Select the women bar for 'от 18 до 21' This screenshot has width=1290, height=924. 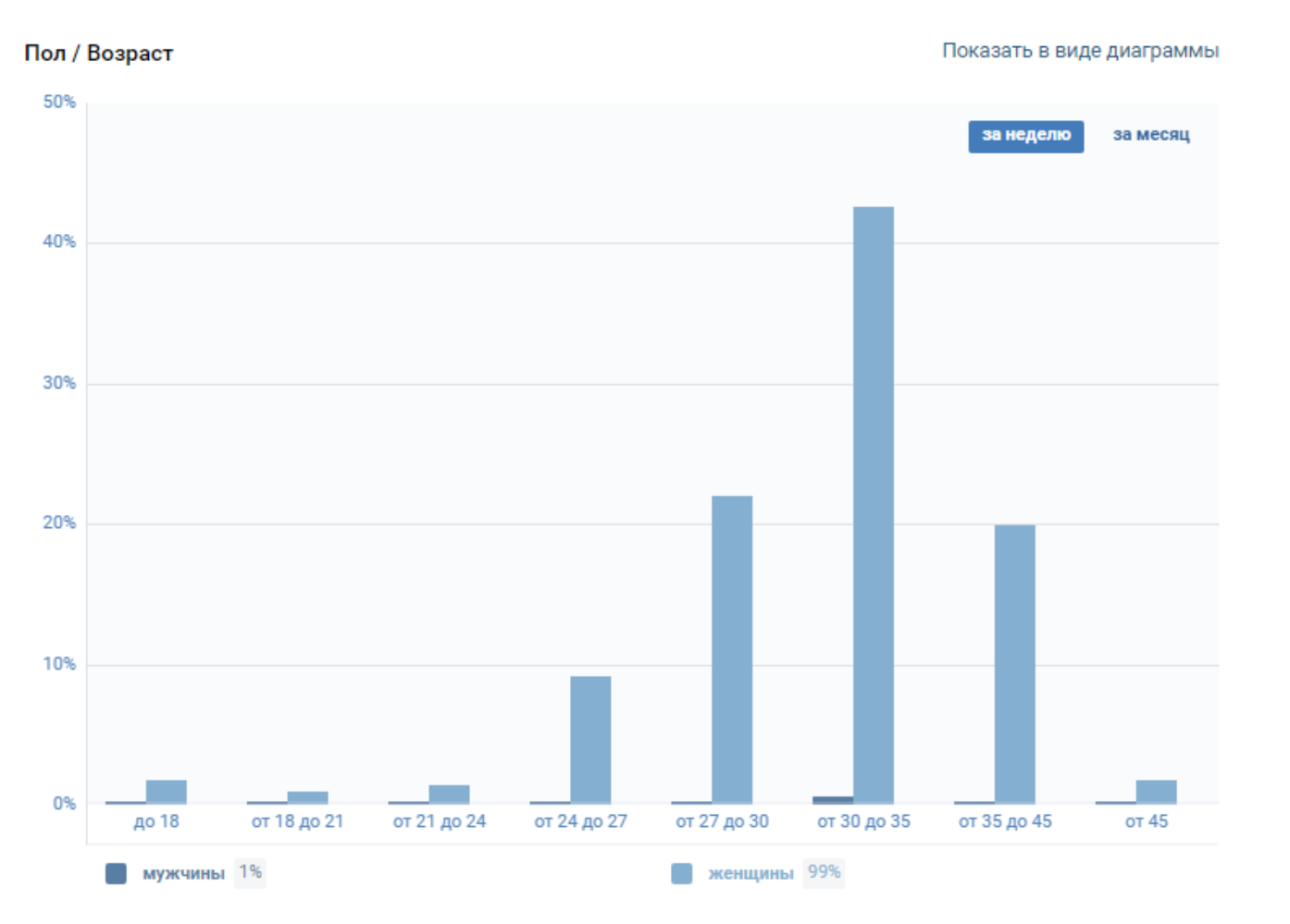click(x=308, y=797)
